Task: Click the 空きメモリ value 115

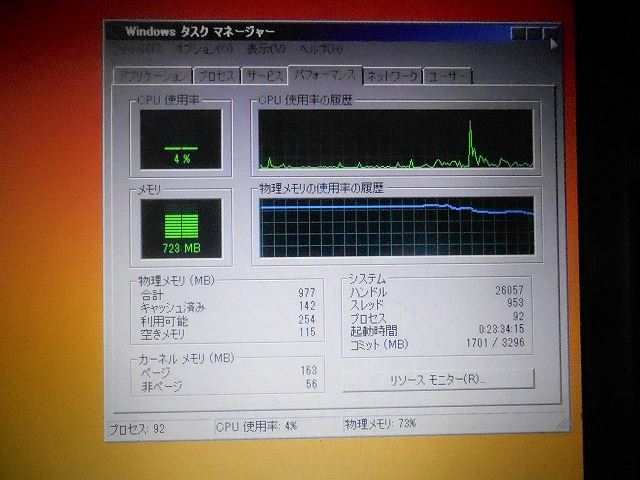Action: coord(307,332)
